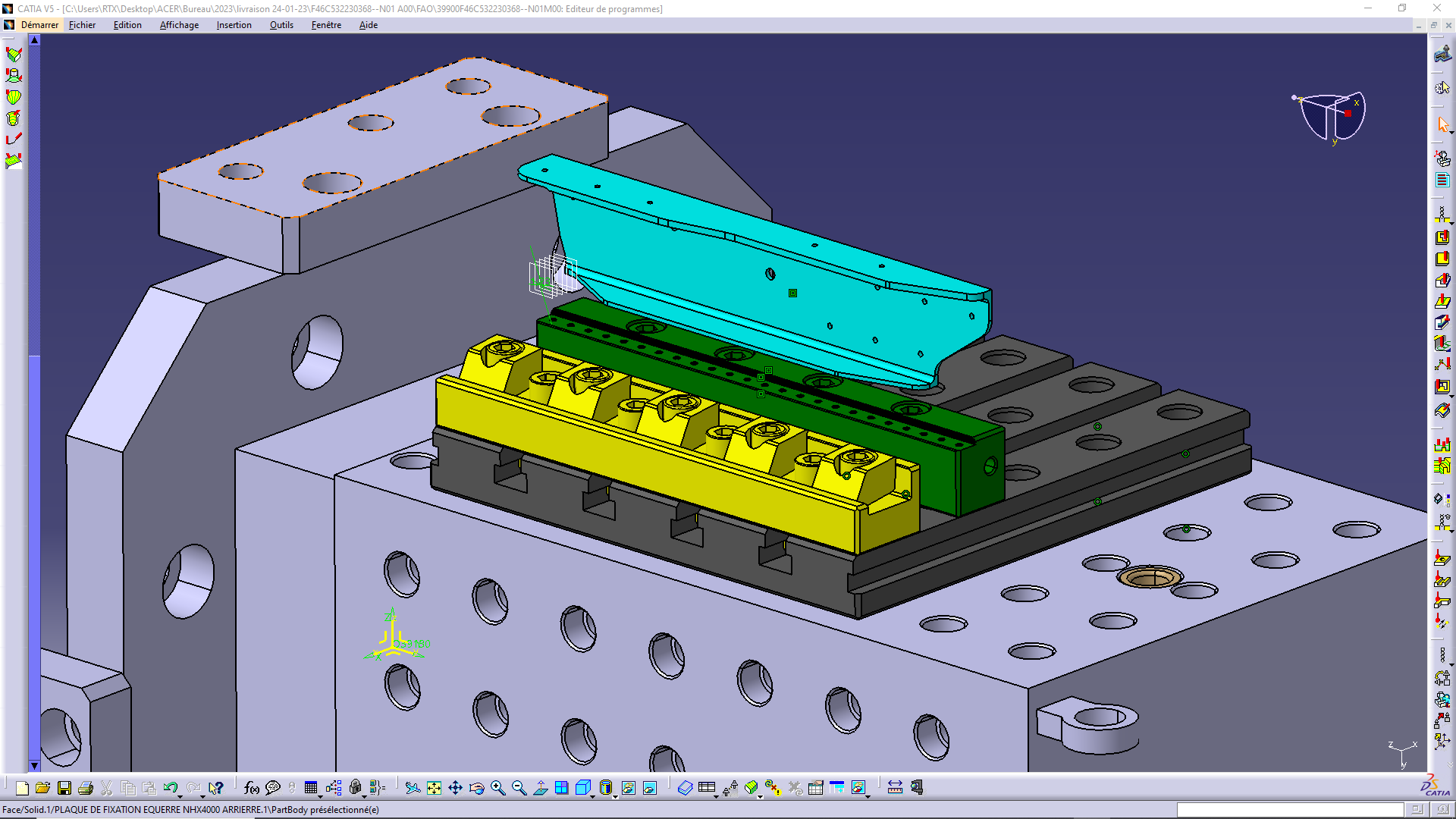Toggle the Normal View icon
Image resolution: width=1456 pixels, height=819 pixels.
(x=540, y=788)
